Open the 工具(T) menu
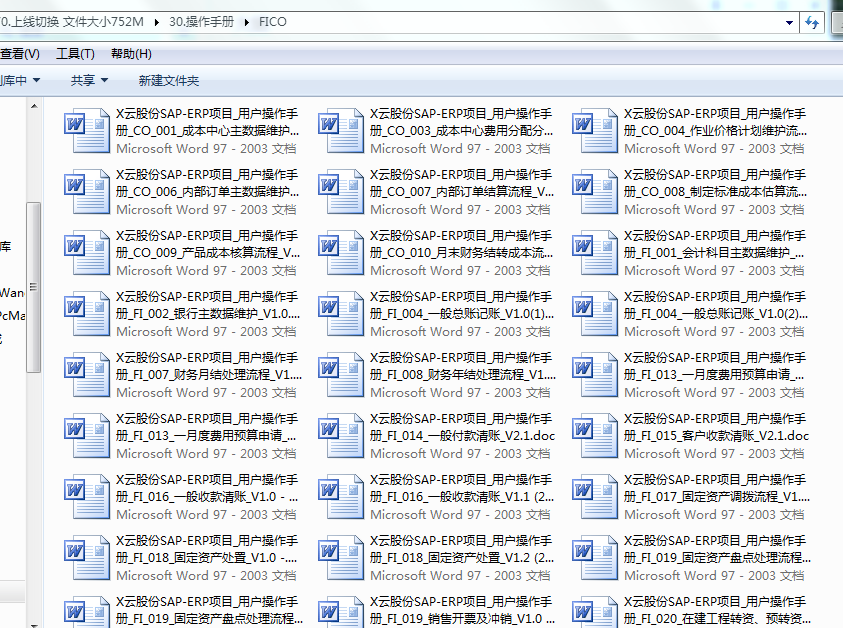The image size is (843, 628). 75,54
